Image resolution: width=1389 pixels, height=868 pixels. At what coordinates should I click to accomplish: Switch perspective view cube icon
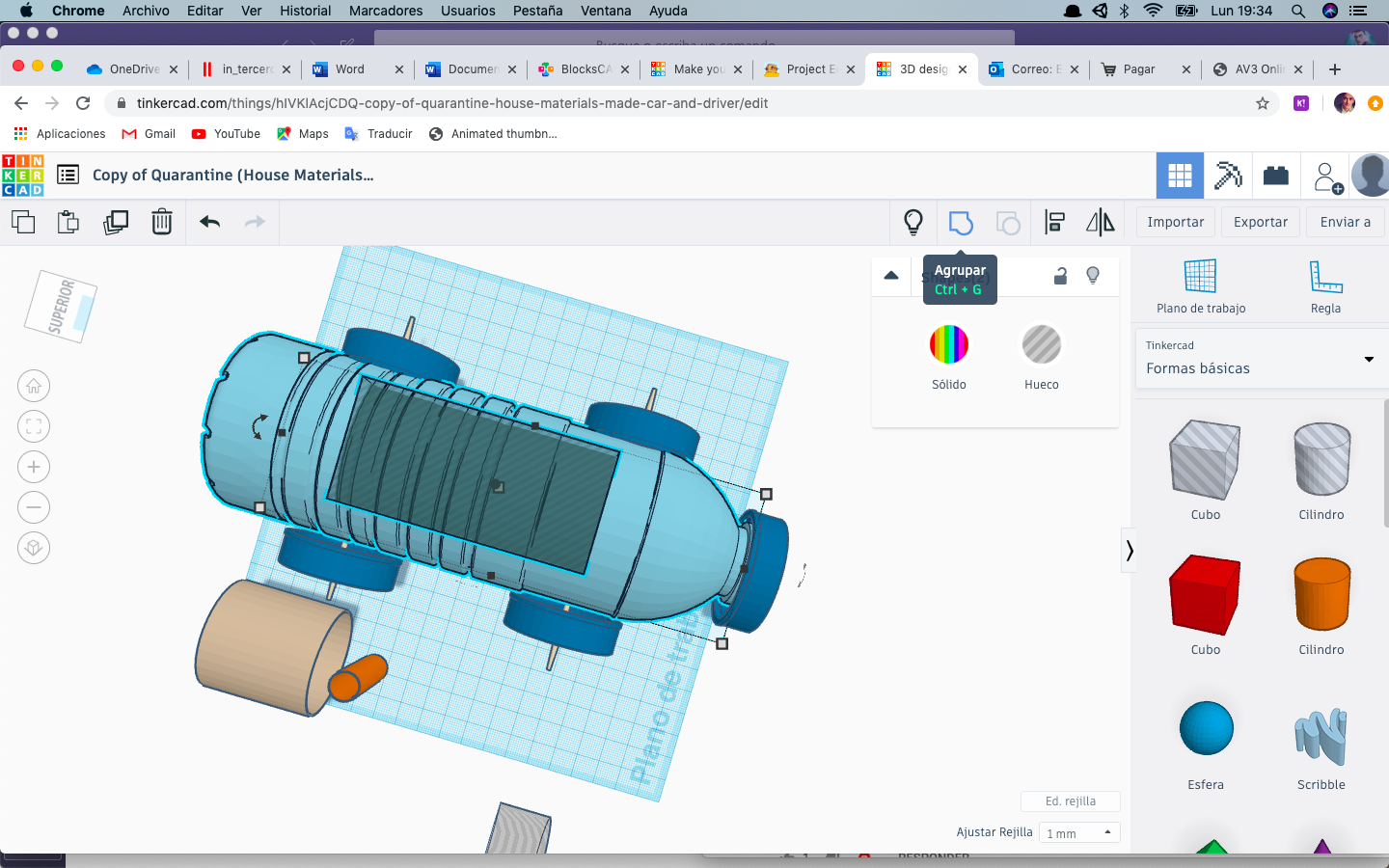point(34,548)
